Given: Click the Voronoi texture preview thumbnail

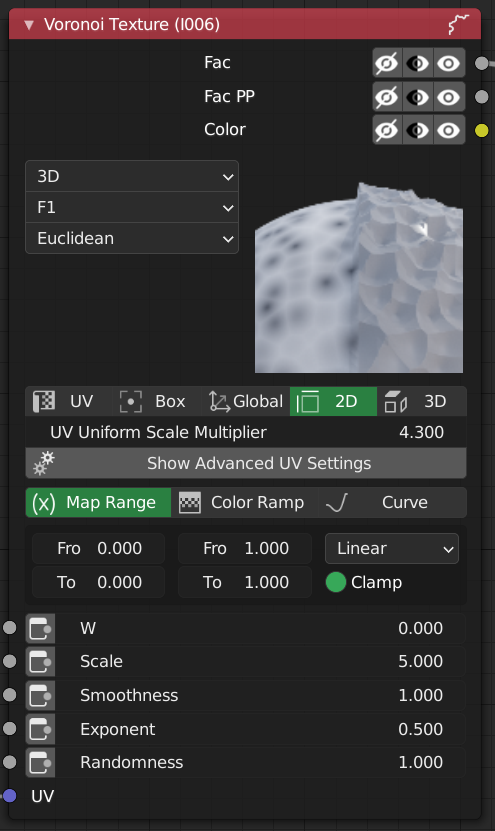Looking at the screenshot, I should [x=359, y=277].
